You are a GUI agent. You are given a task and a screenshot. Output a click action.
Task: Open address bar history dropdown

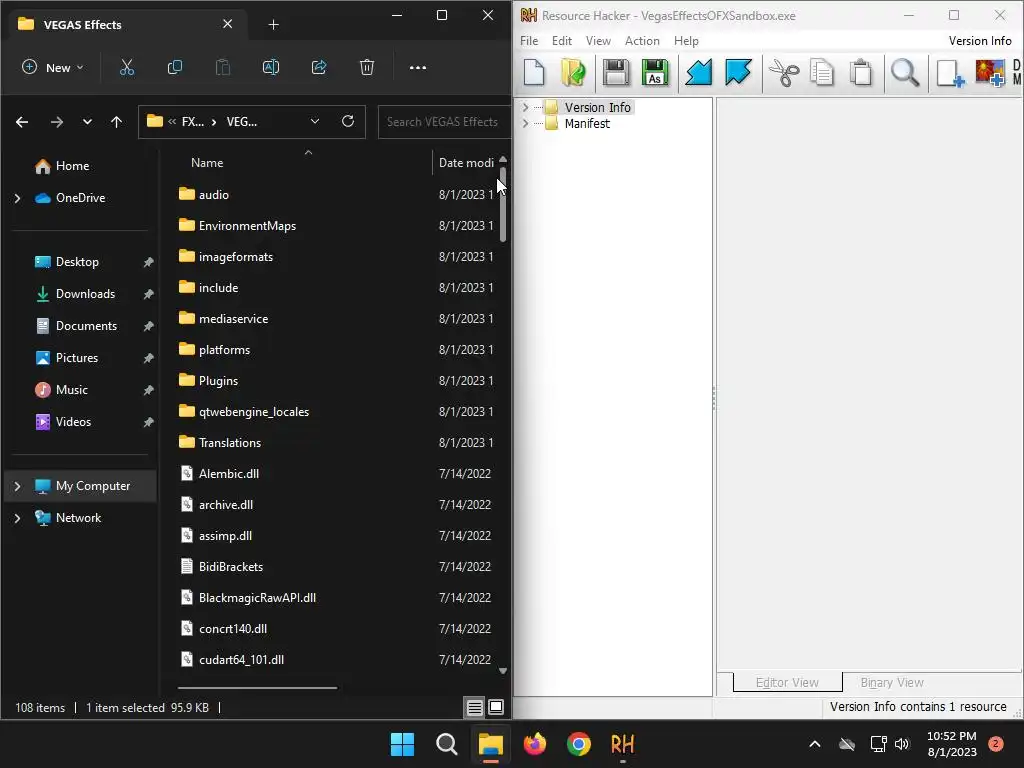pyautogui.click(x=315, y=121)
